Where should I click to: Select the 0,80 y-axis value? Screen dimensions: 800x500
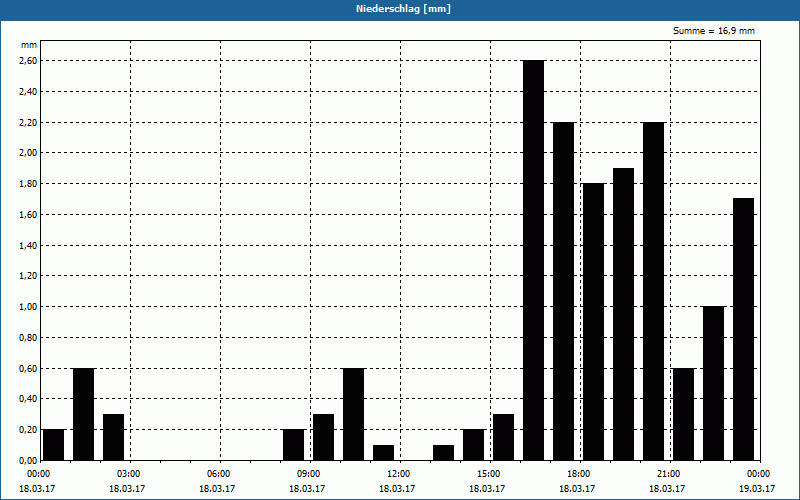coord(29,338)
